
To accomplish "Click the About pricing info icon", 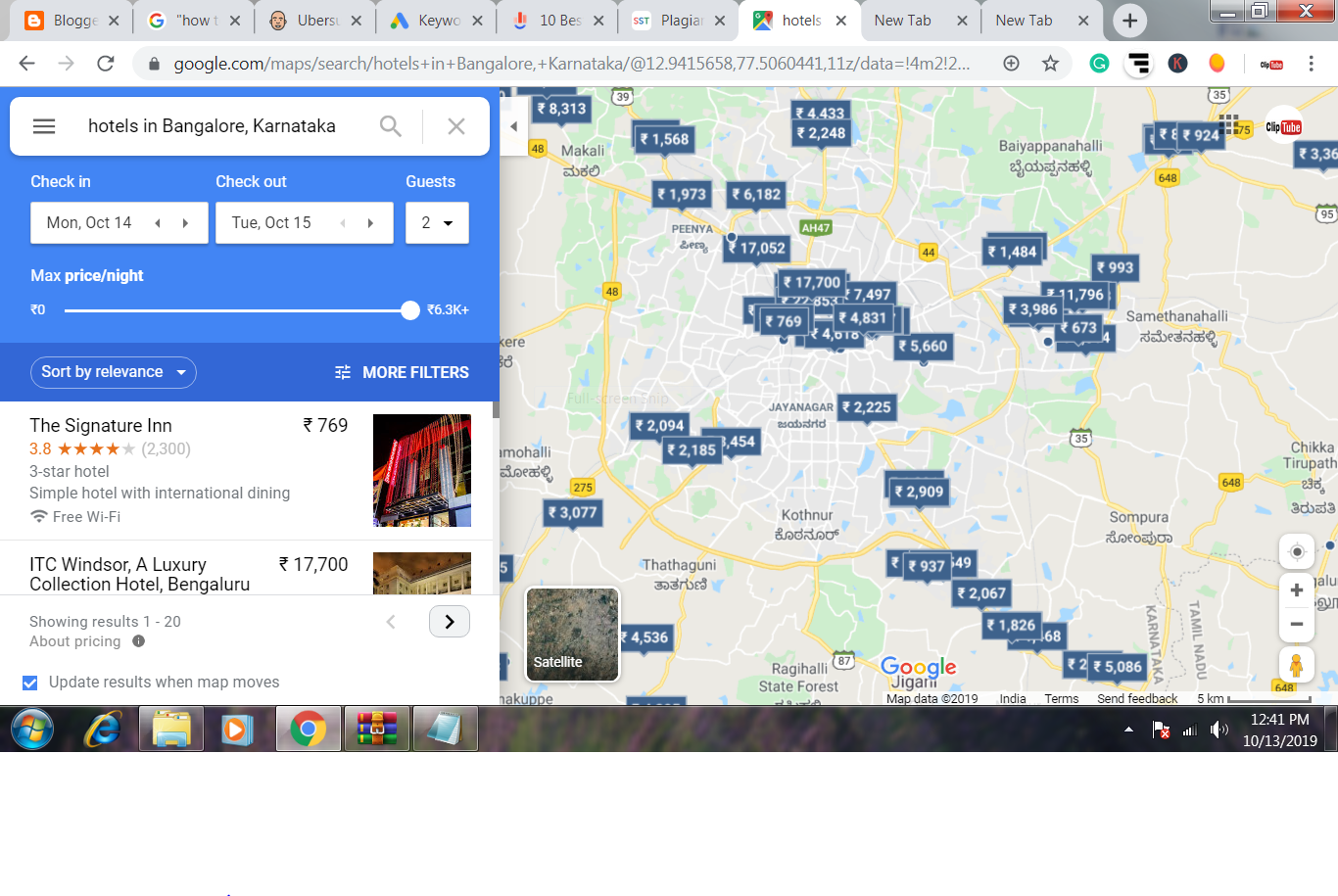I will 138,641.
